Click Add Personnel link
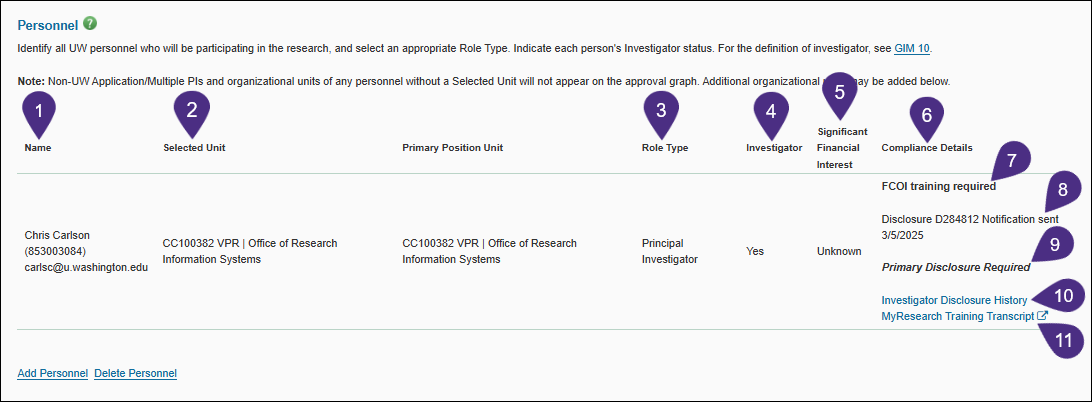 coord(52,373)
